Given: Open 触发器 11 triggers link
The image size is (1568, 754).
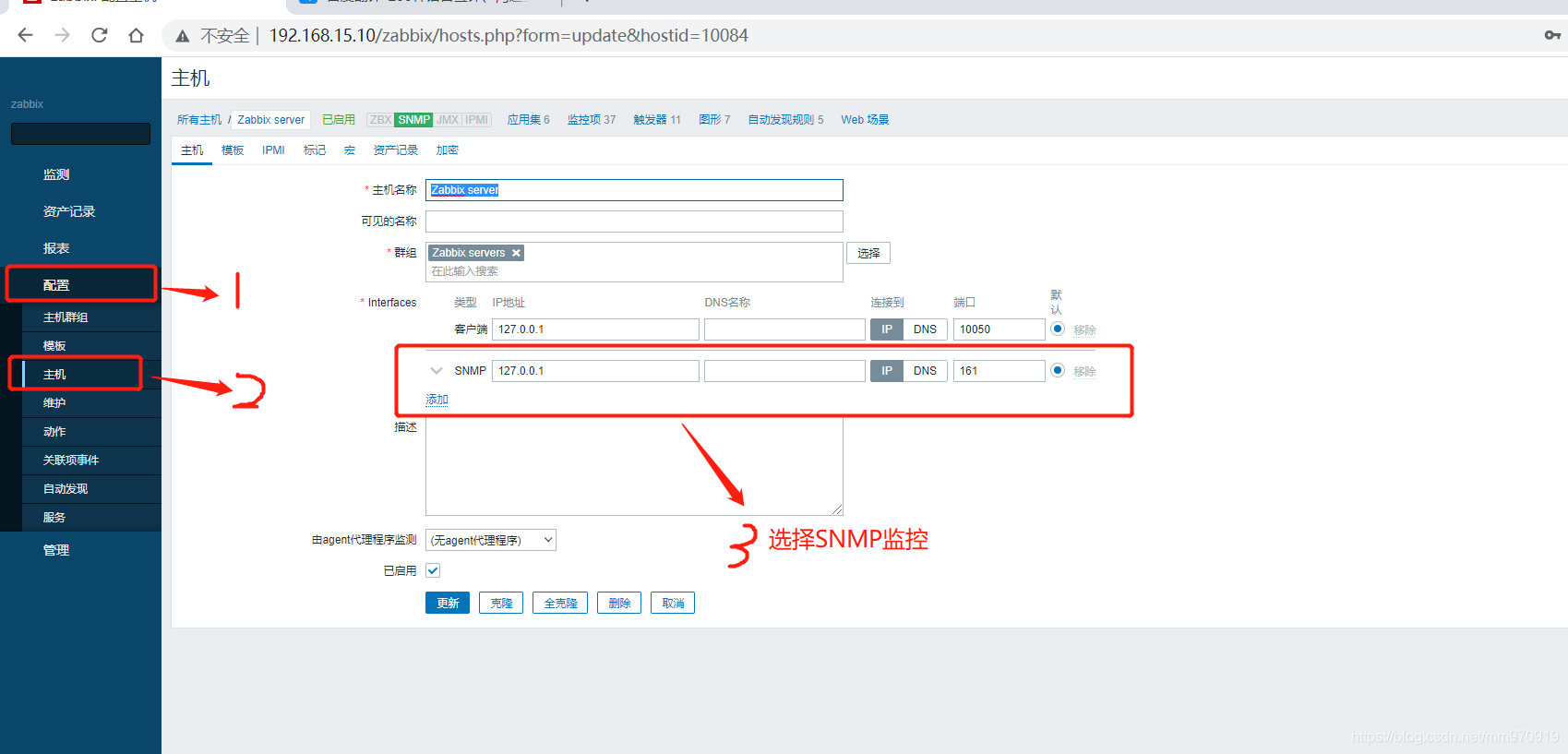Looking at the screenshot, I should coord(657,120).
